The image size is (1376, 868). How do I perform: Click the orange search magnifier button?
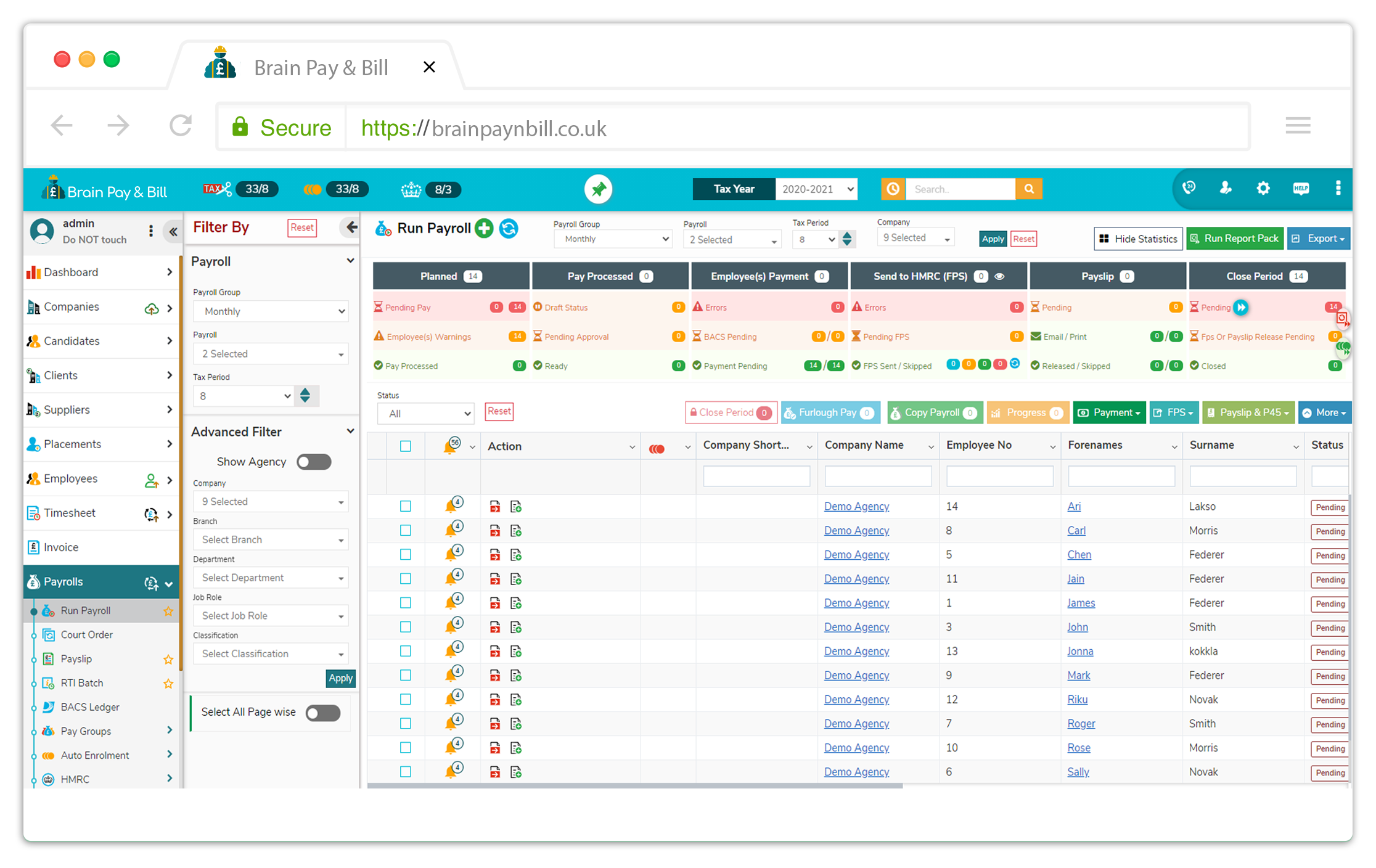1029,189
